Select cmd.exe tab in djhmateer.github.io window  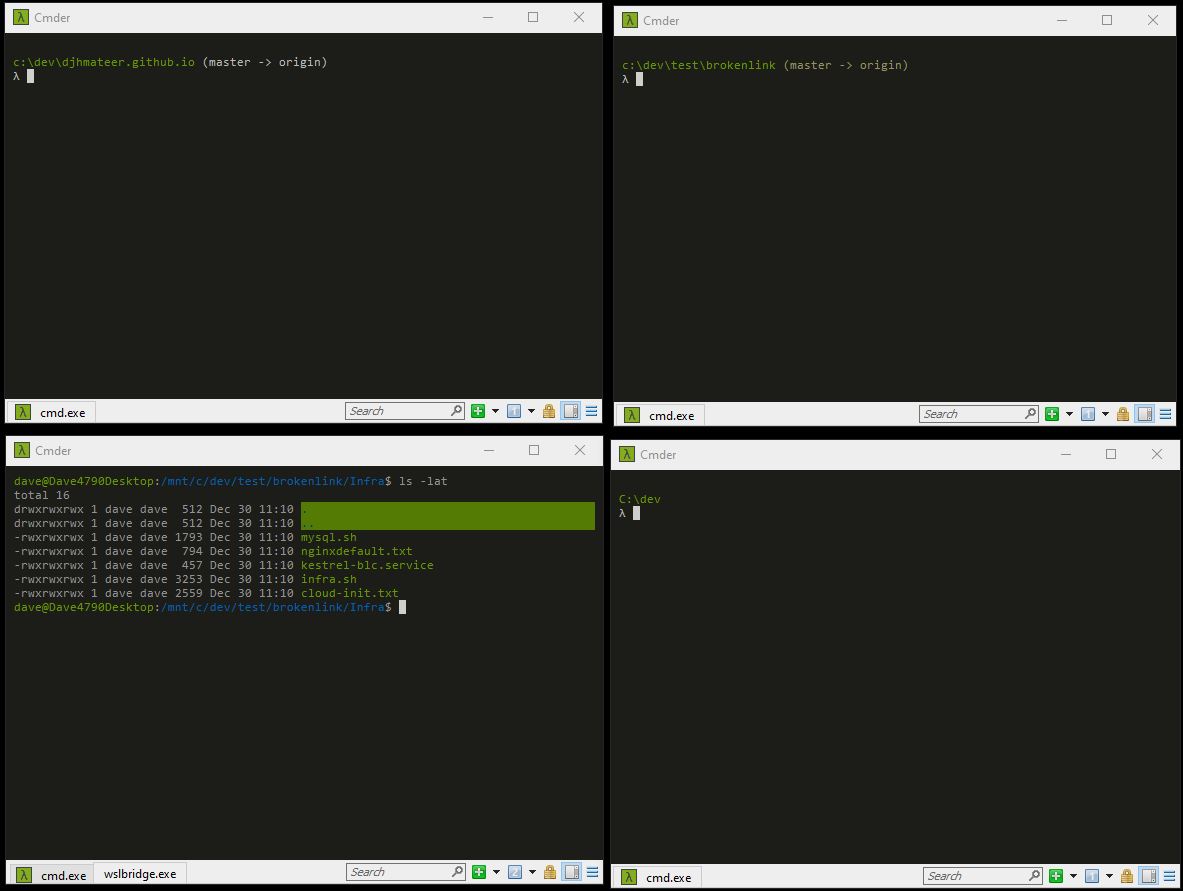pos(51,412)
